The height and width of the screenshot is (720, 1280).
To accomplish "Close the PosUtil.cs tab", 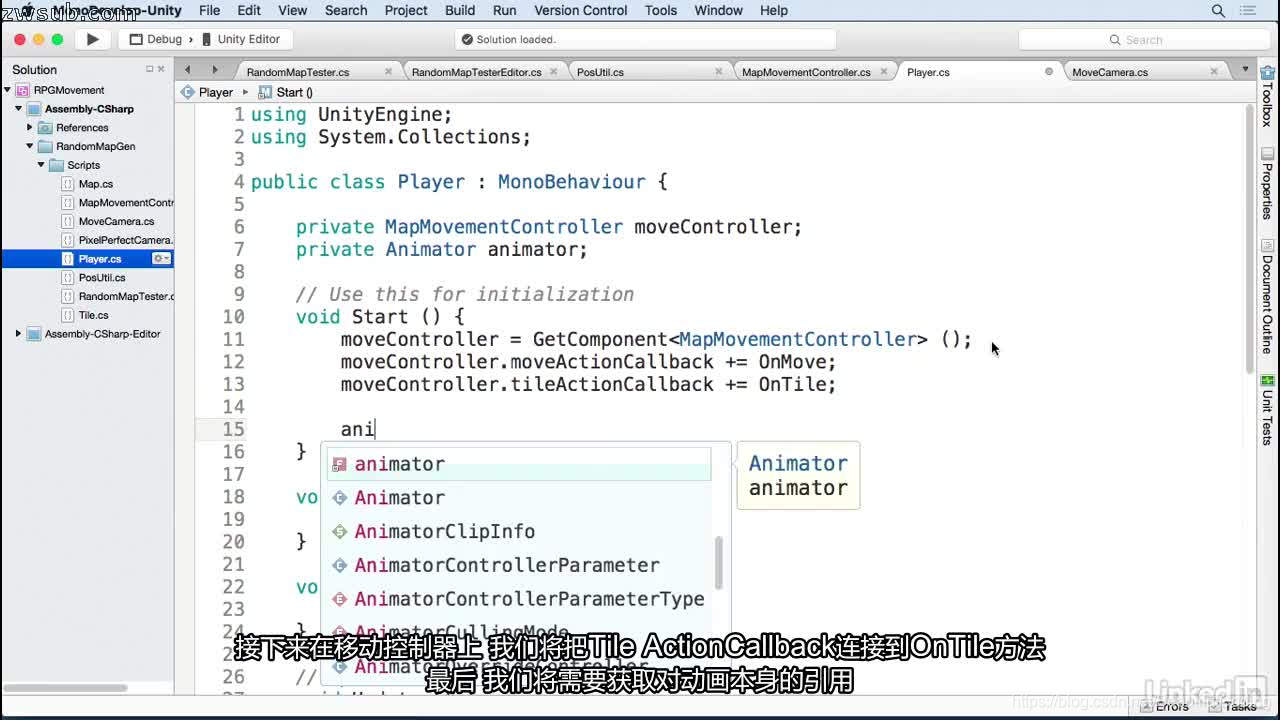I will click(x=719, y=72).
